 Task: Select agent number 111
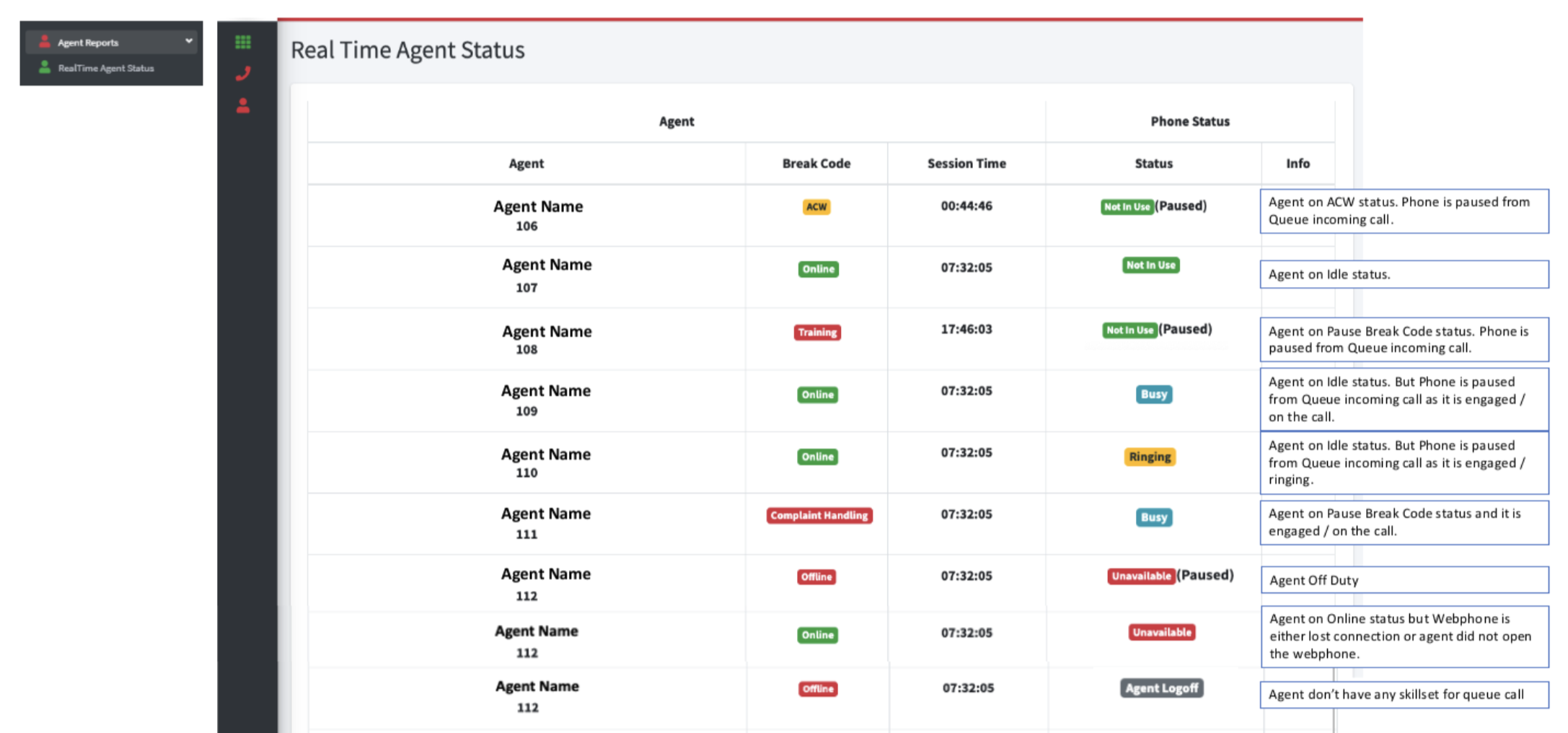(527, 535)
